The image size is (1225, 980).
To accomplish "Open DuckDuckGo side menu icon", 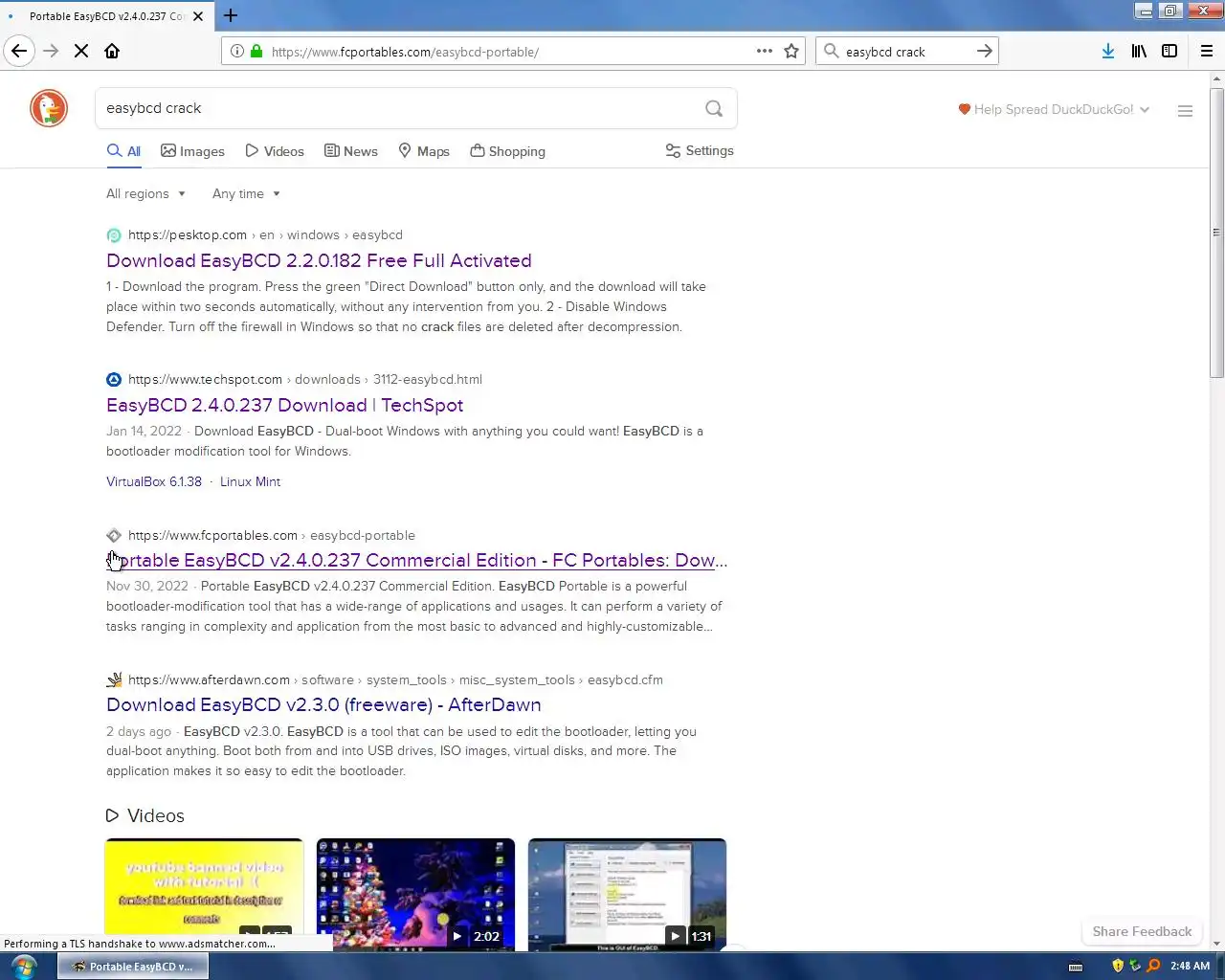I will (1185, 111).
